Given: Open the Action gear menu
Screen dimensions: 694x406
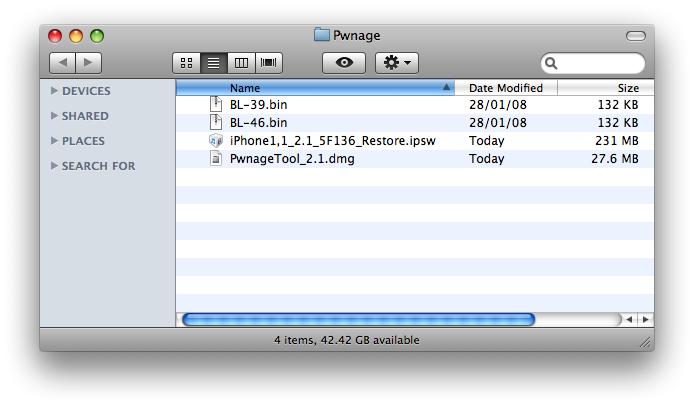Looking at the screenshot, I should pos(397,63).
